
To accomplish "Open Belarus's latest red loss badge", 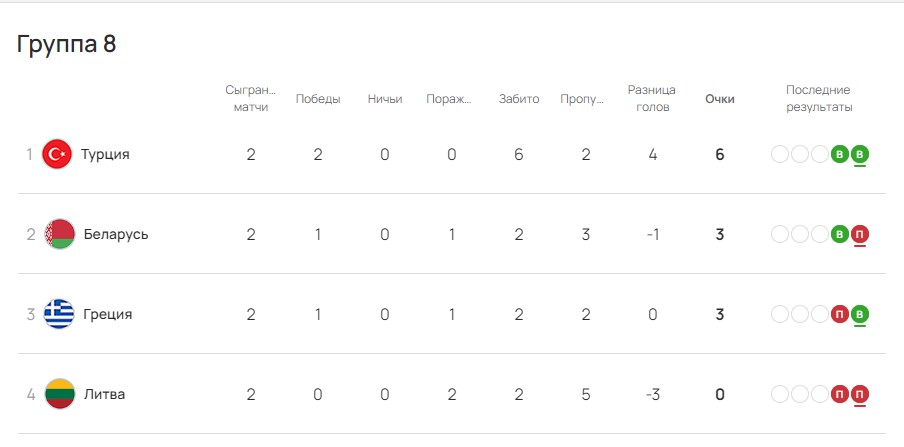I will 860,234.
